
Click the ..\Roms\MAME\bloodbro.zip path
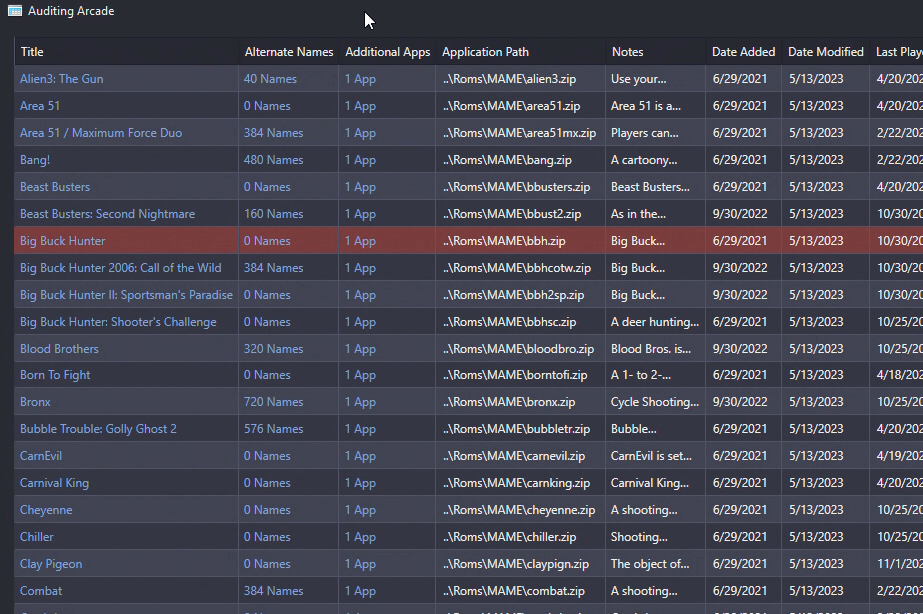(x=519, y=349)
